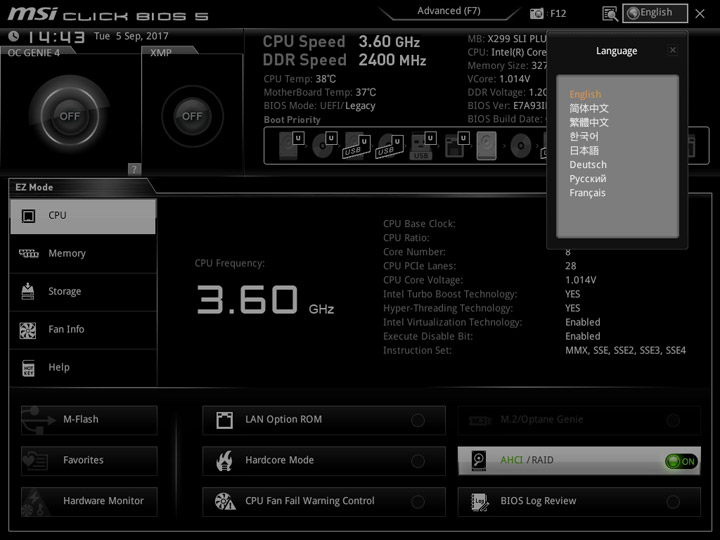This screenshot has width=720, height=540.
Task: Toggle the Hardcore Mode switch
Action: point(418,461)
